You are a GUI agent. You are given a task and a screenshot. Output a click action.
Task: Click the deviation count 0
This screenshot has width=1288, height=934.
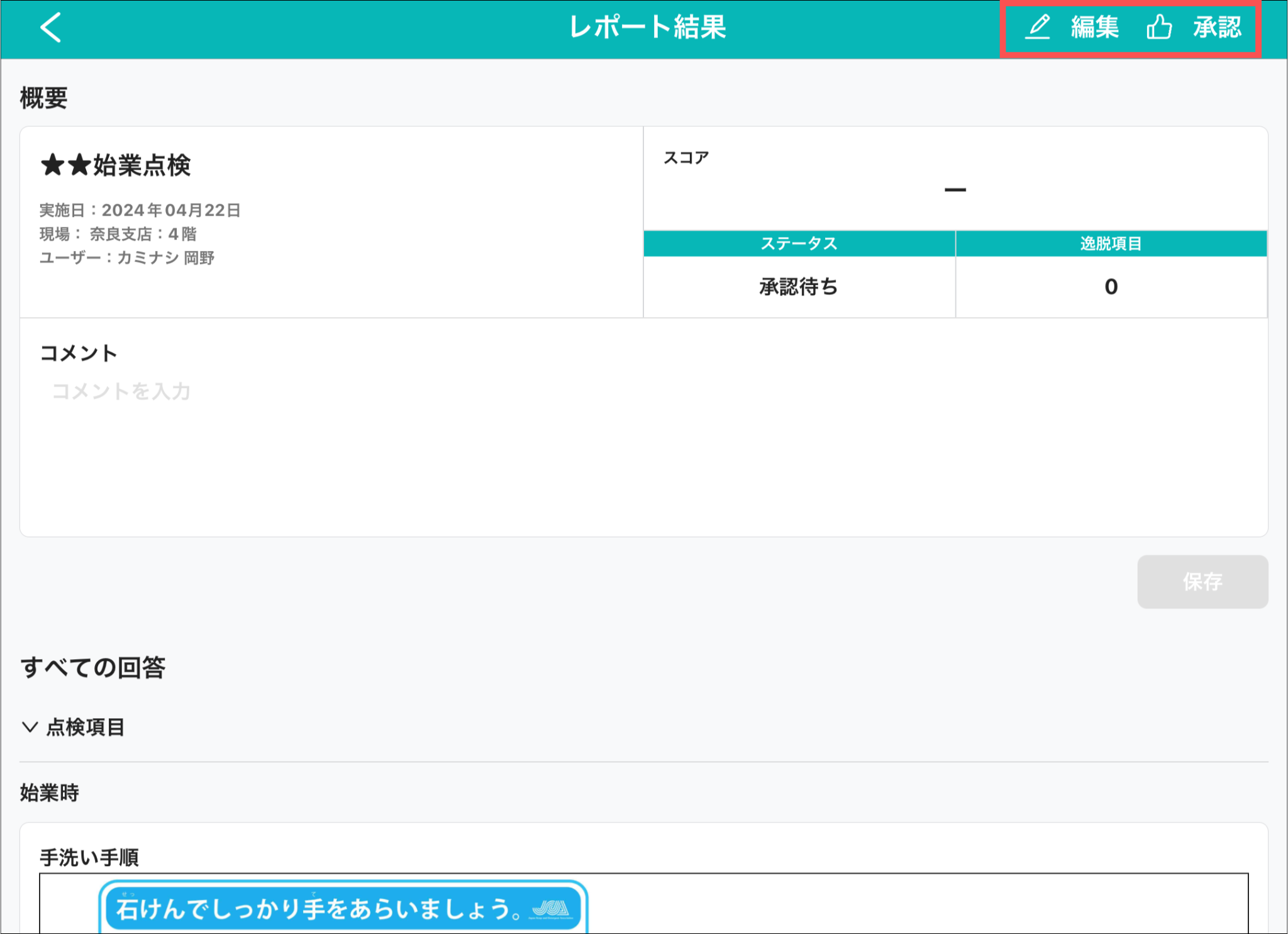[x=1111, y=287]
